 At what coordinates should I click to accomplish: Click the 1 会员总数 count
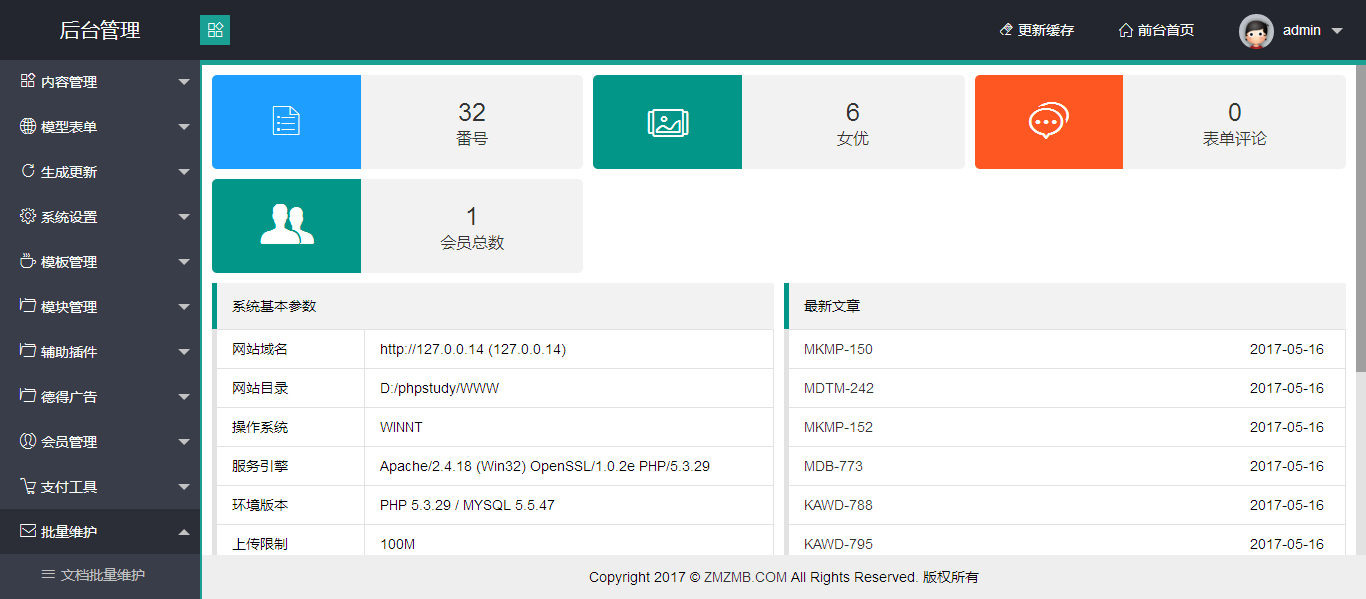point(472,216)
